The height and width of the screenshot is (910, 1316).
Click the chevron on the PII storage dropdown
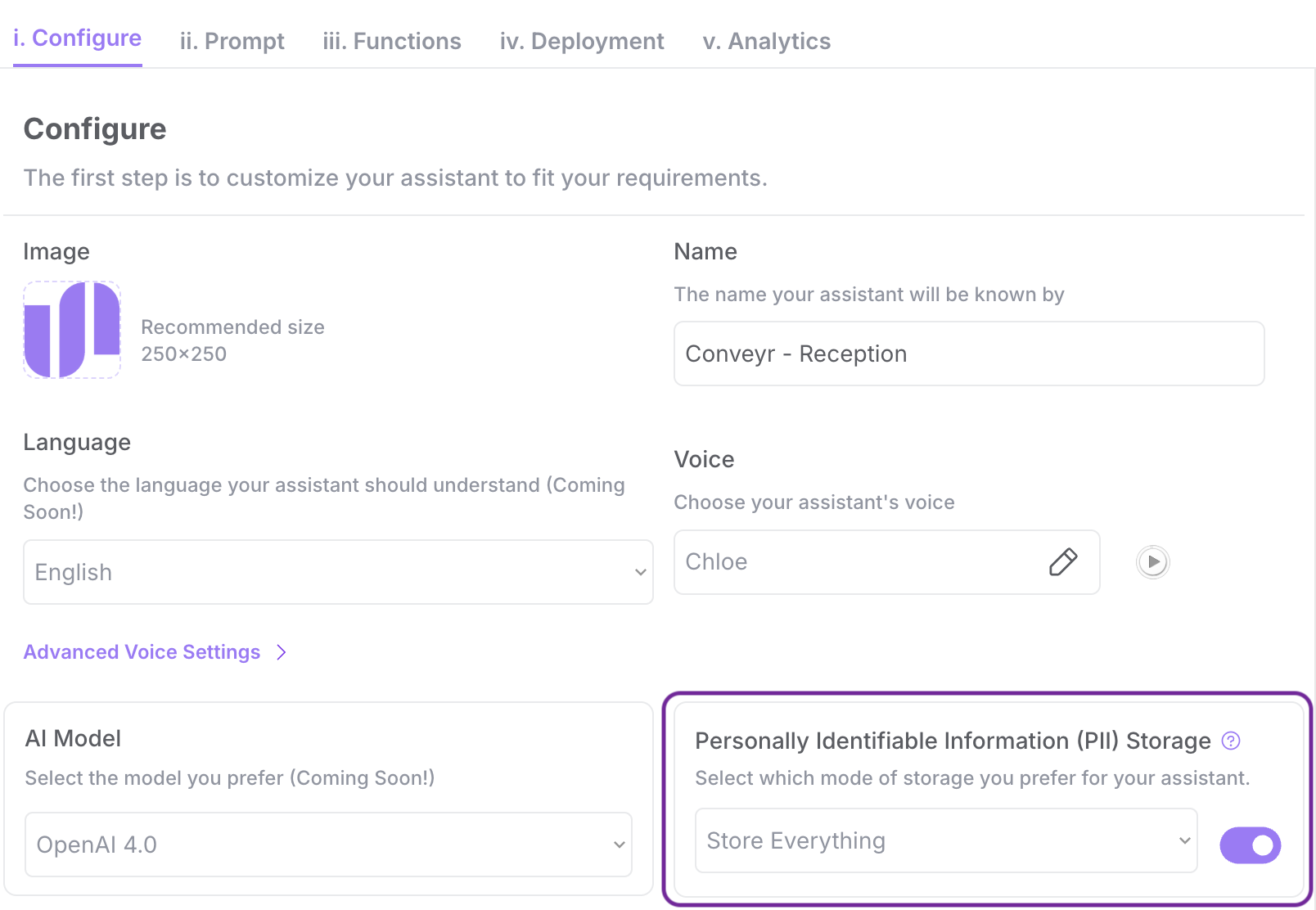(x=1183, y=840)
